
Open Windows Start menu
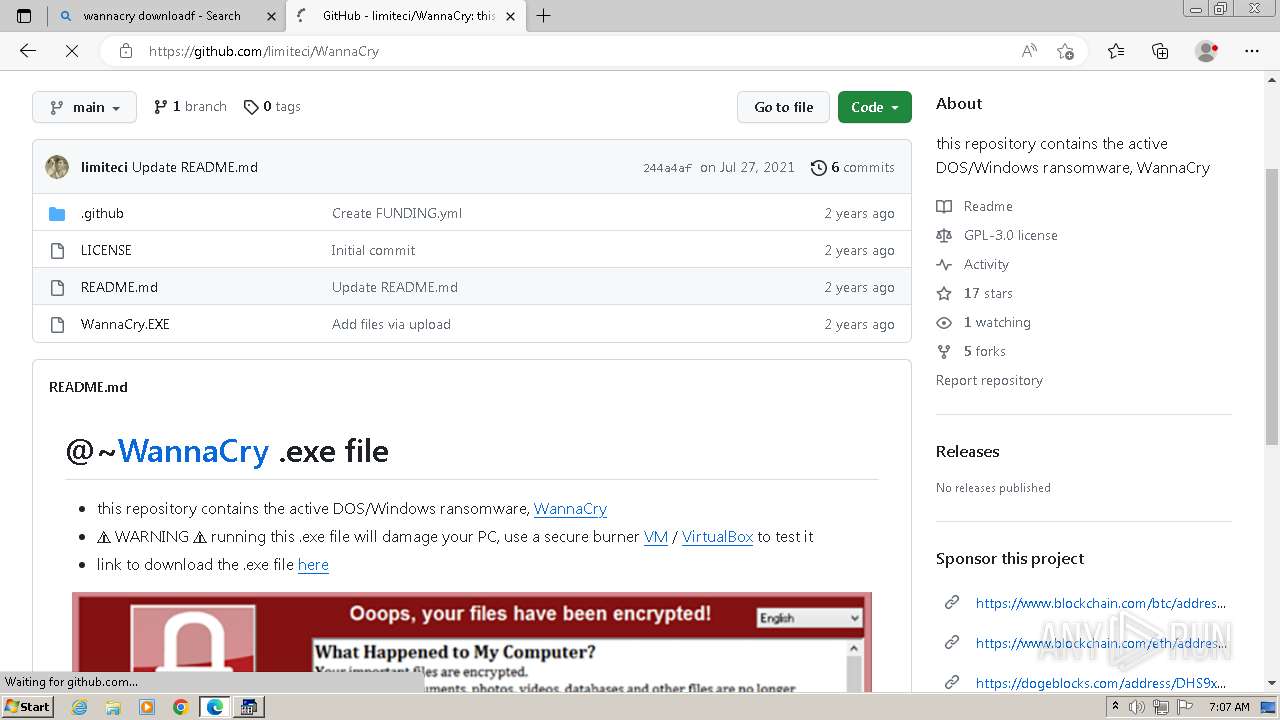click(27, 706)
